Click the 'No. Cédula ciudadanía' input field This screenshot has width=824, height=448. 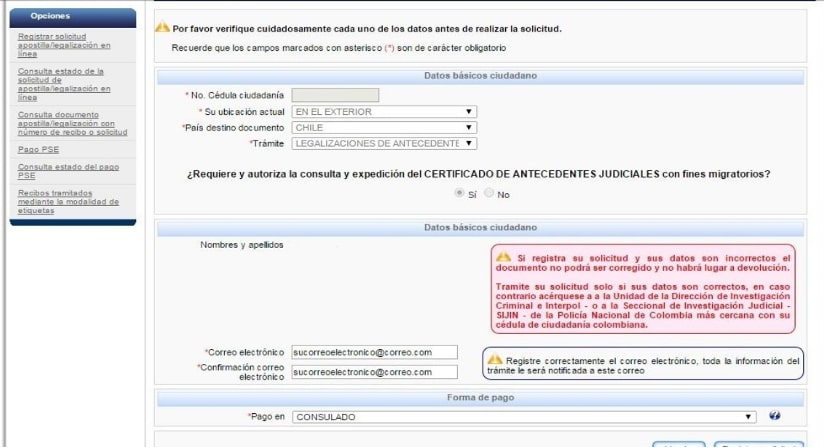(335, 95)
